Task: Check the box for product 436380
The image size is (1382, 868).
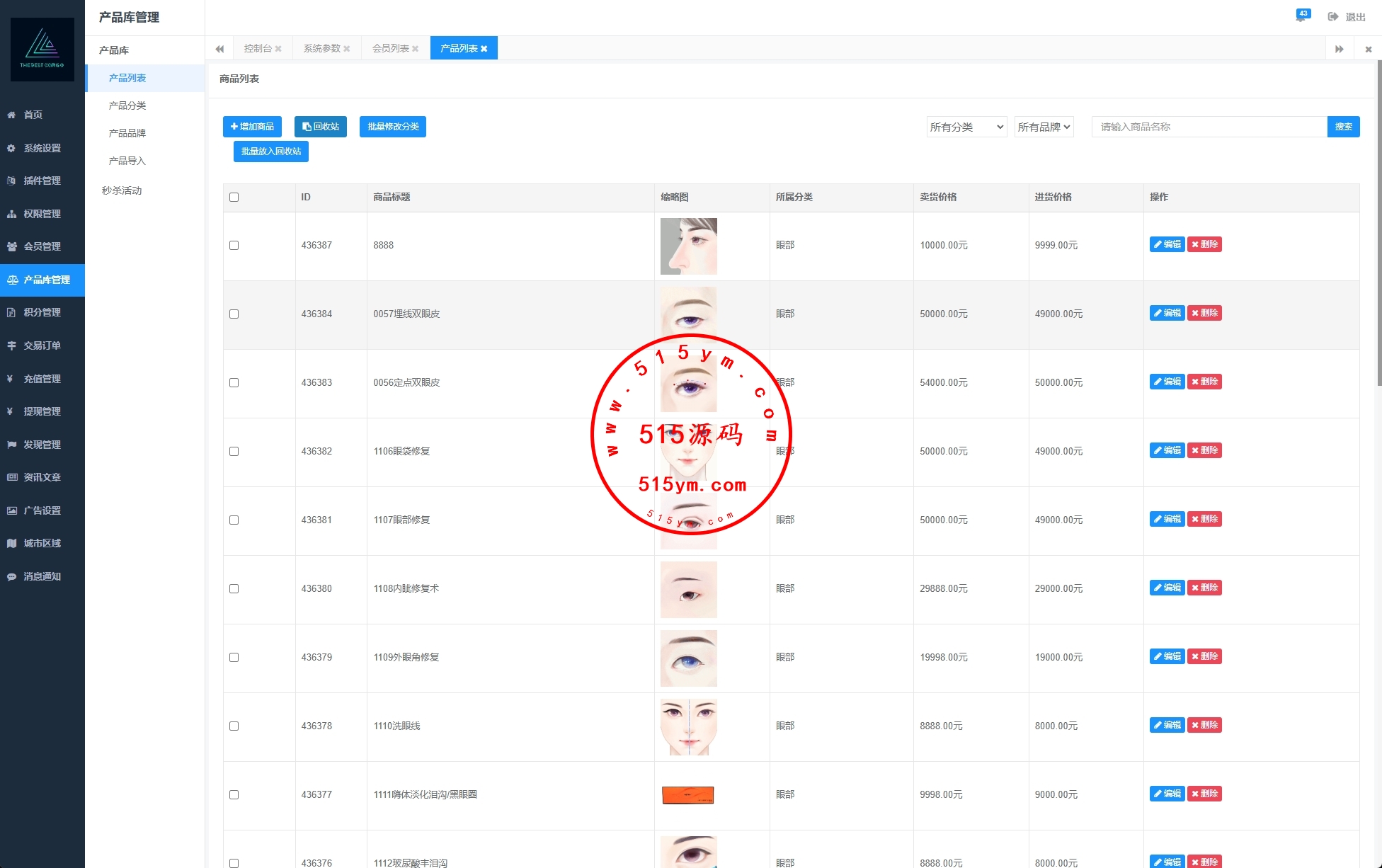Action: (x=234, y=589)
